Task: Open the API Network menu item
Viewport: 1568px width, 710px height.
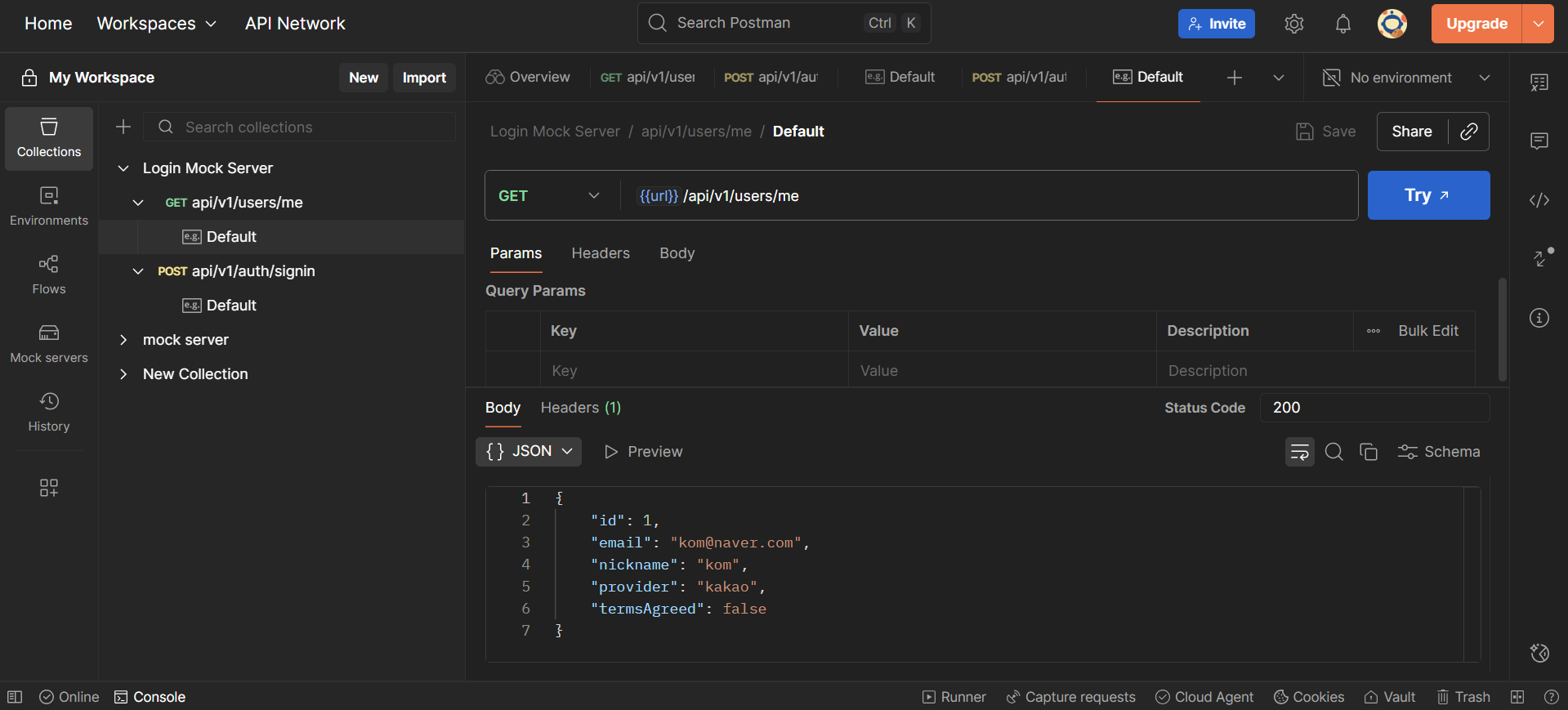Action: tap(295, 24)
